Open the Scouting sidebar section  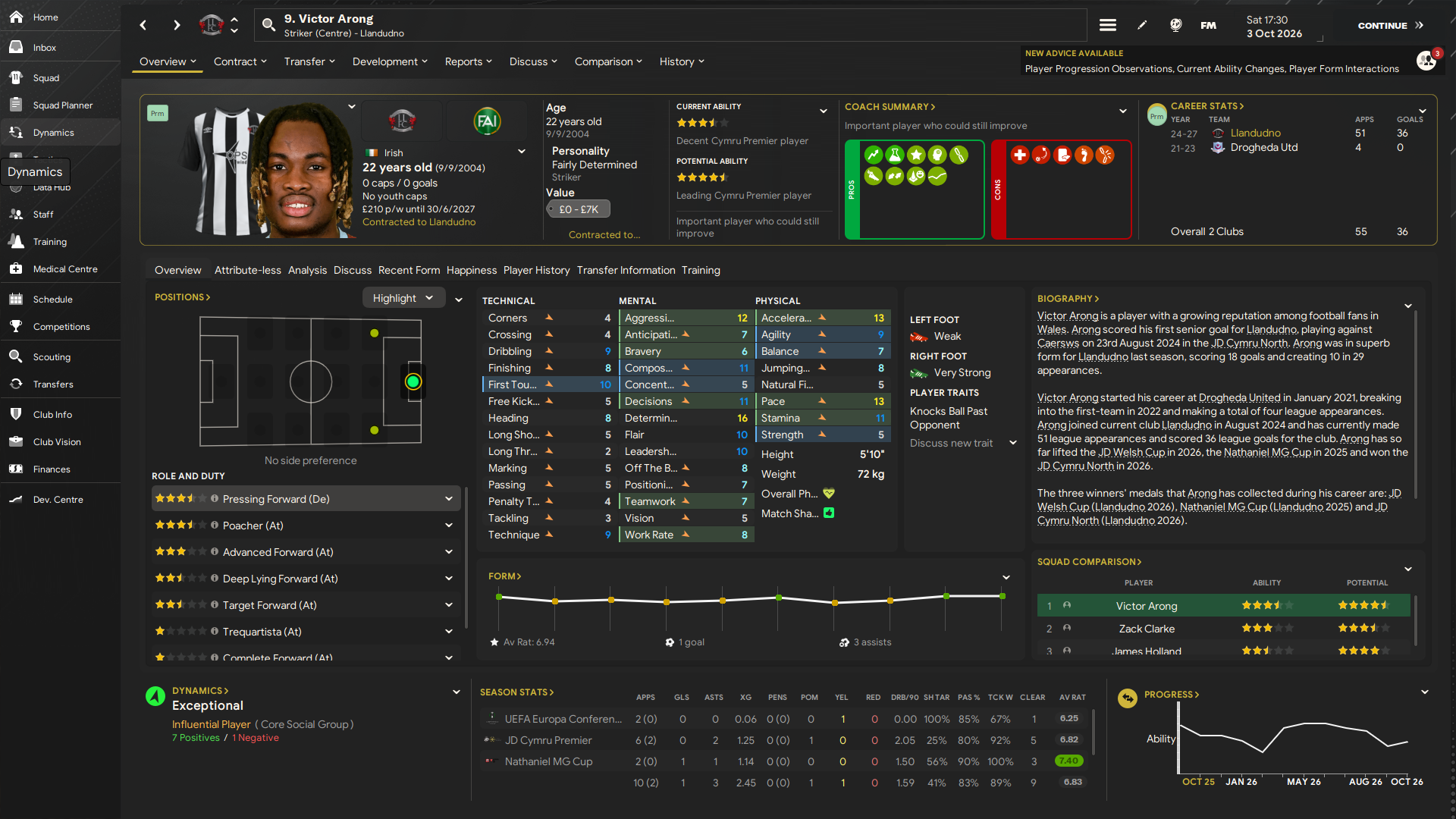click(52, 357)
